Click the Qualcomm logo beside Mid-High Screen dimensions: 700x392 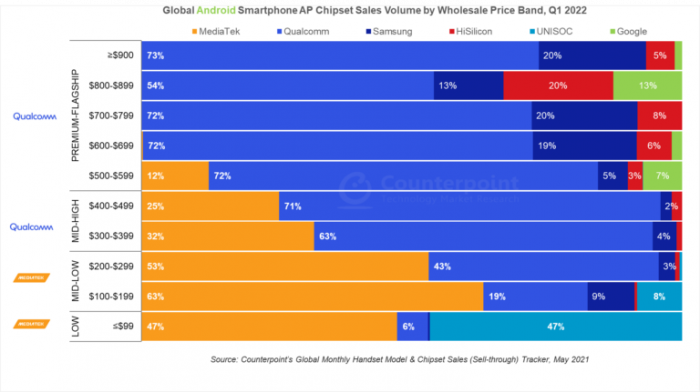pos(32,227)
